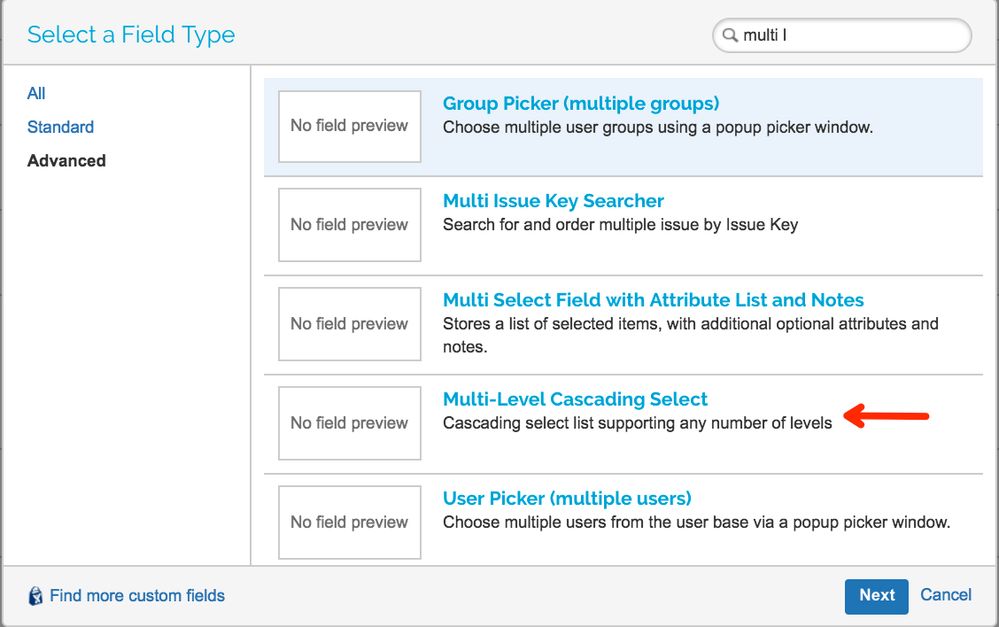999x627 pixels.
Task: Select Multi-Level Cascading Select field type
Action: [575, 399]
